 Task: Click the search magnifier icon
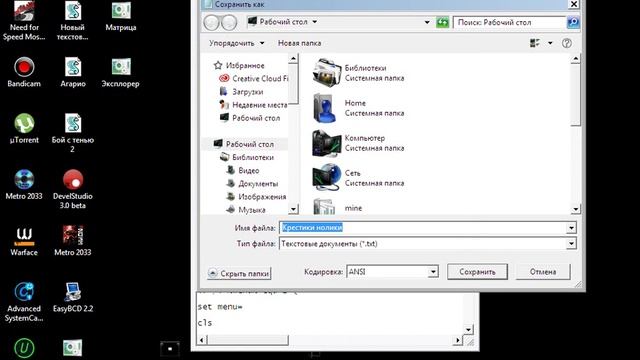pyautogui.click(x=573, y=22)
